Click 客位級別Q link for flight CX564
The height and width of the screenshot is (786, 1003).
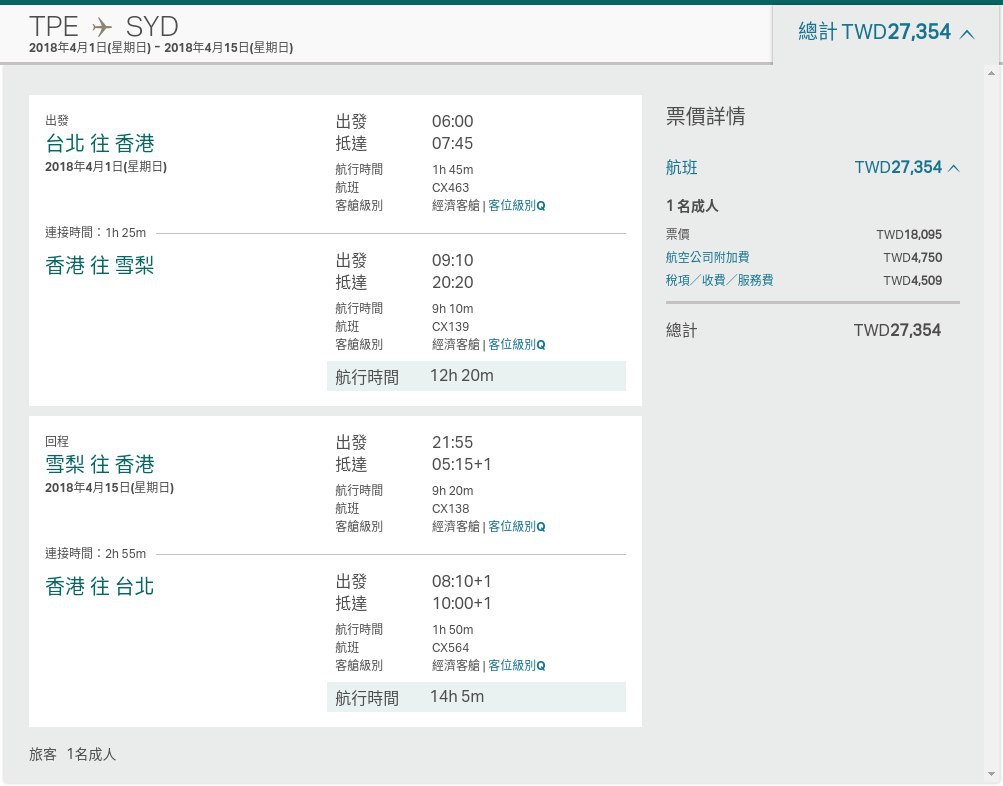(x=517, y=665)
